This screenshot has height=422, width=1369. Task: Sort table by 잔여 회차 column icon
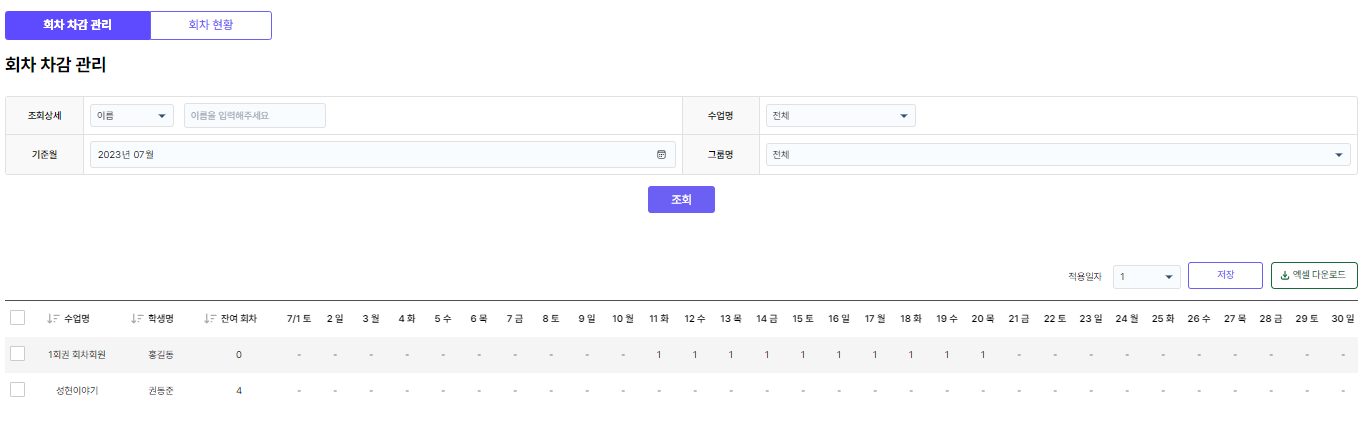(209, 319)
